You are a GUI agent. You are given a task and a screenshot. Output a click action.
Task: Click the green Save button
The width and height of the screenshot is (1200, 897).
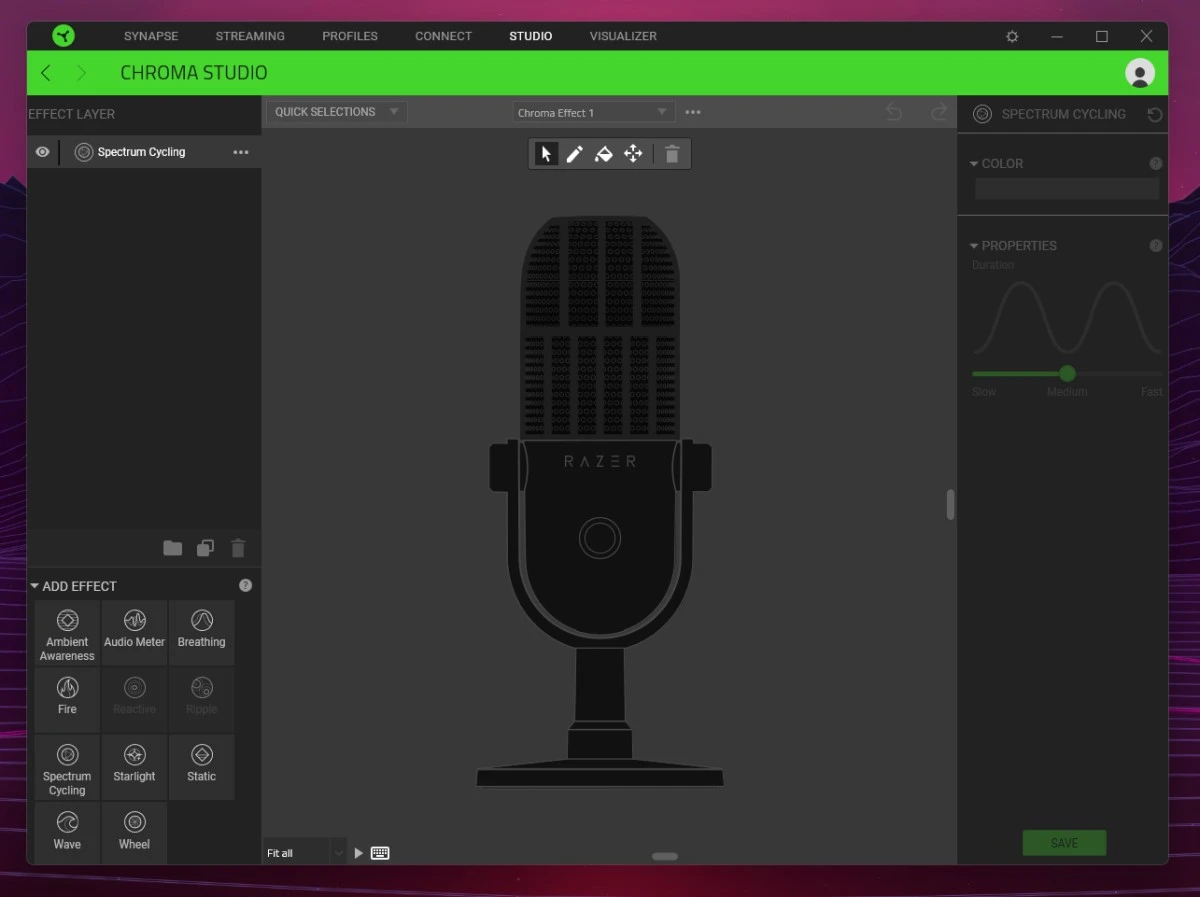tap(1064, 843)
